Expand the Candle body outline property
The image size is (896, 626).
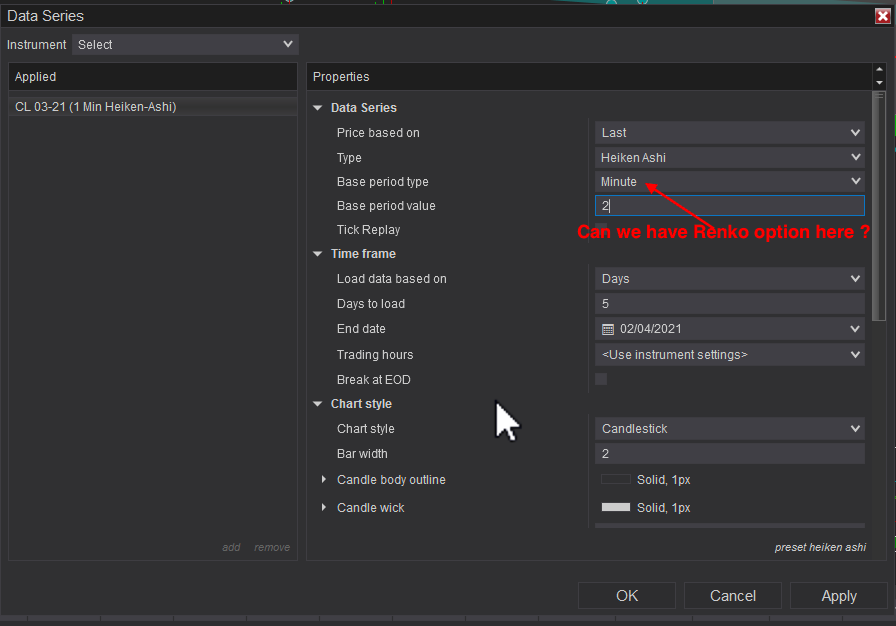click(324, 479)
